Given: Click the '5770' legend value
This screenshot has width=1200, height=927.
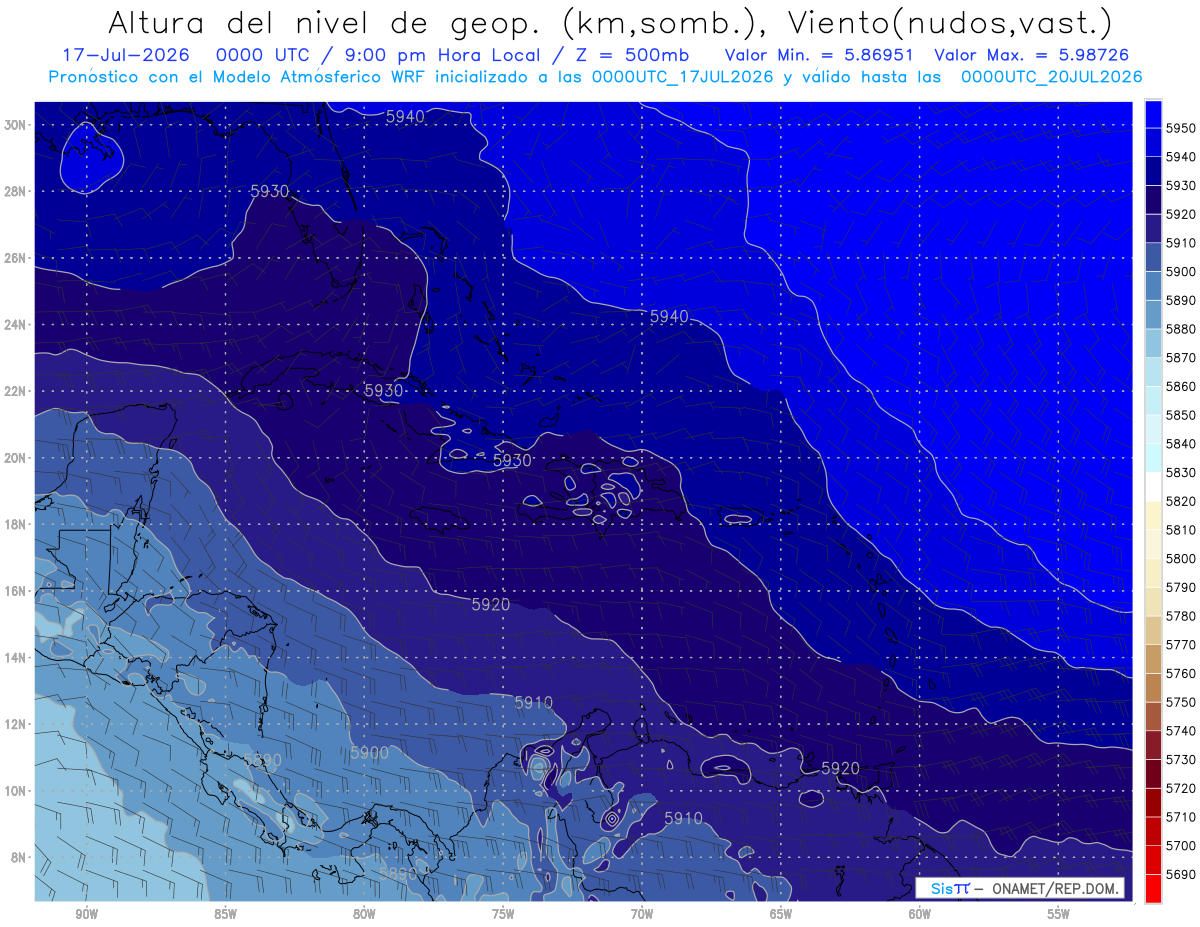Looking at the screenshot, I should tap(1180, 645).
